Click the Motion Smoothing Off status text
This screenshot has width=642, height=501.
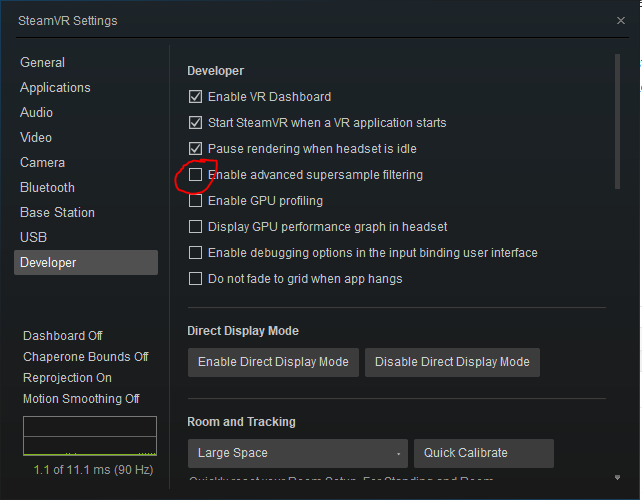point(81,398)
